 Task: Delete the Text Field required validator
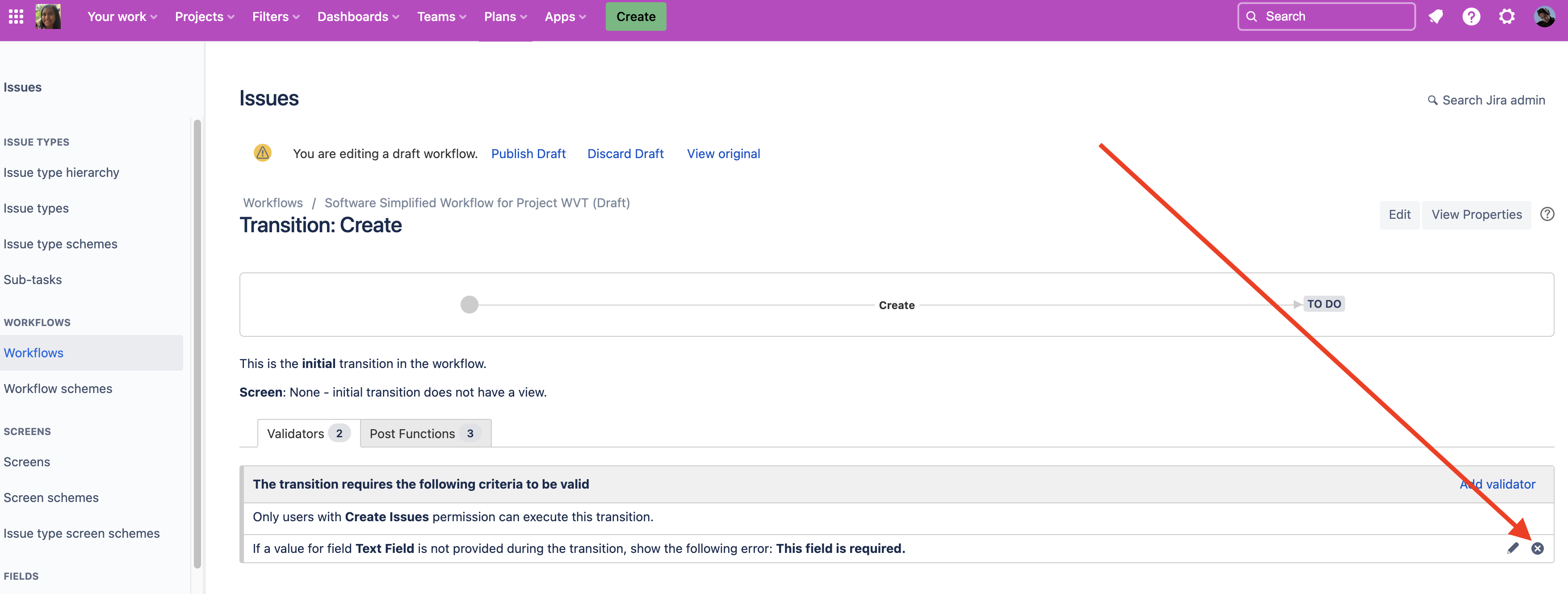click(1538, 548)
